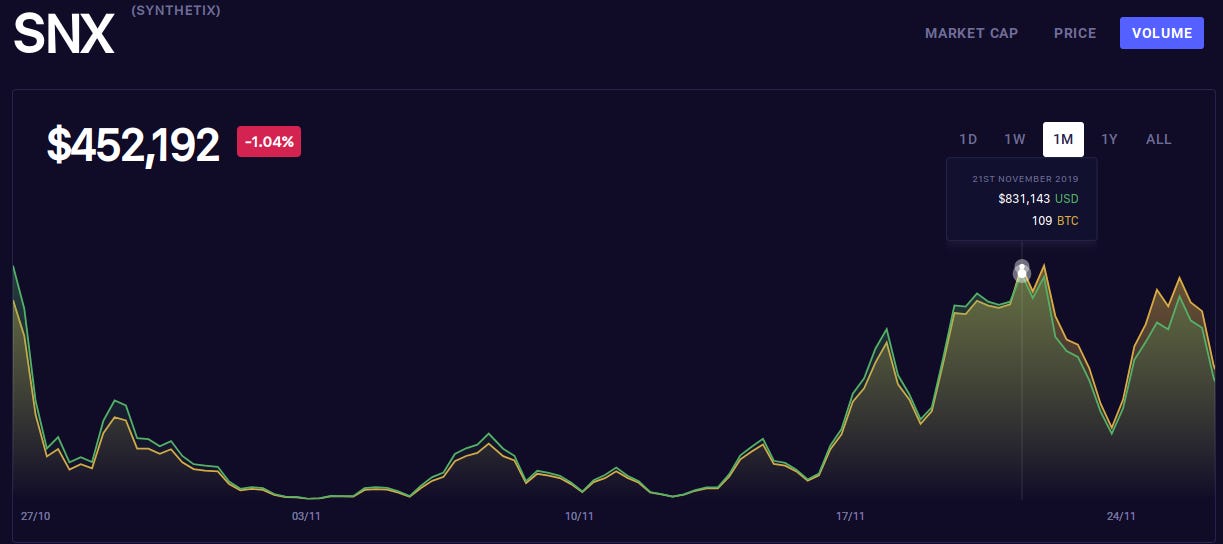Select the ALL time range

click(1158, 139)
